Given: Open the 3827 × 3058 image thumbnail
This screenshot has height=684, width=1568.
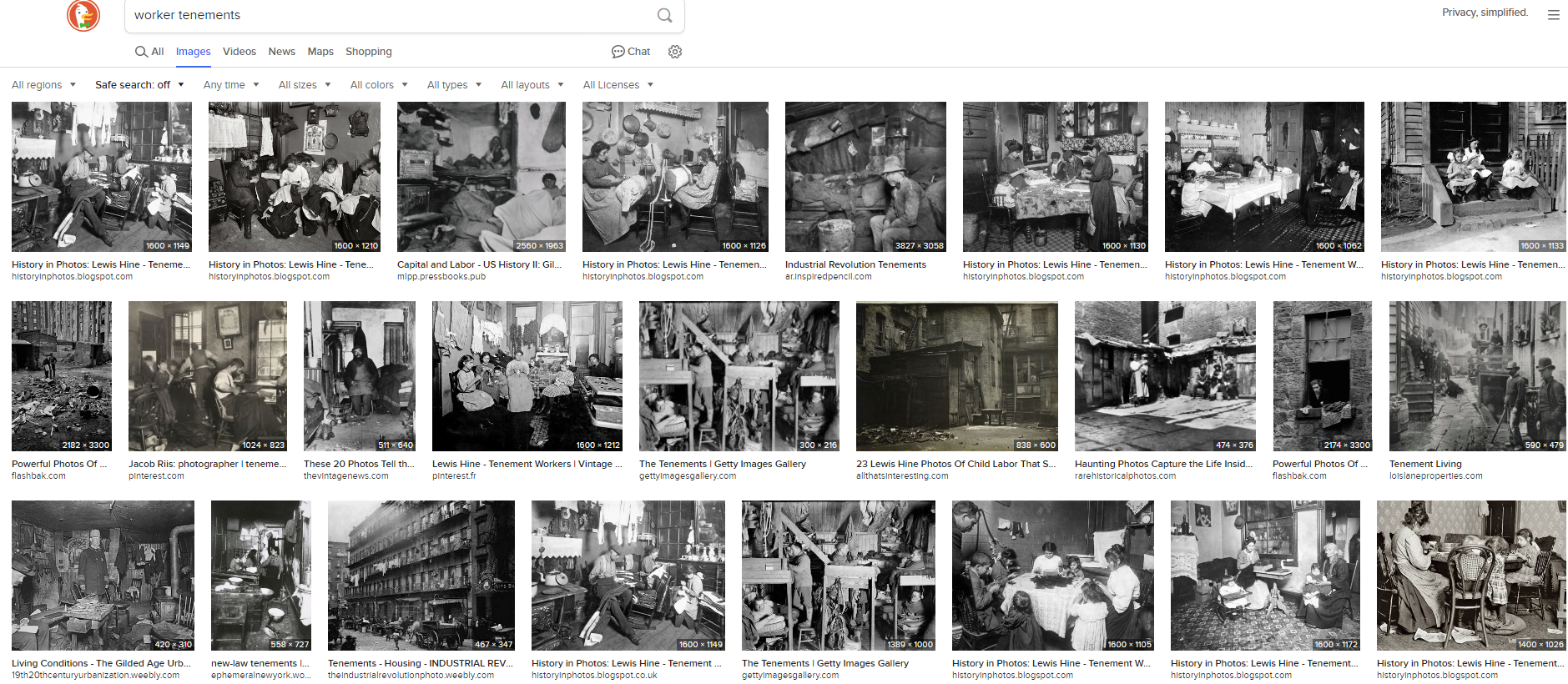Looking at the screenshot, I should [865, 177].
